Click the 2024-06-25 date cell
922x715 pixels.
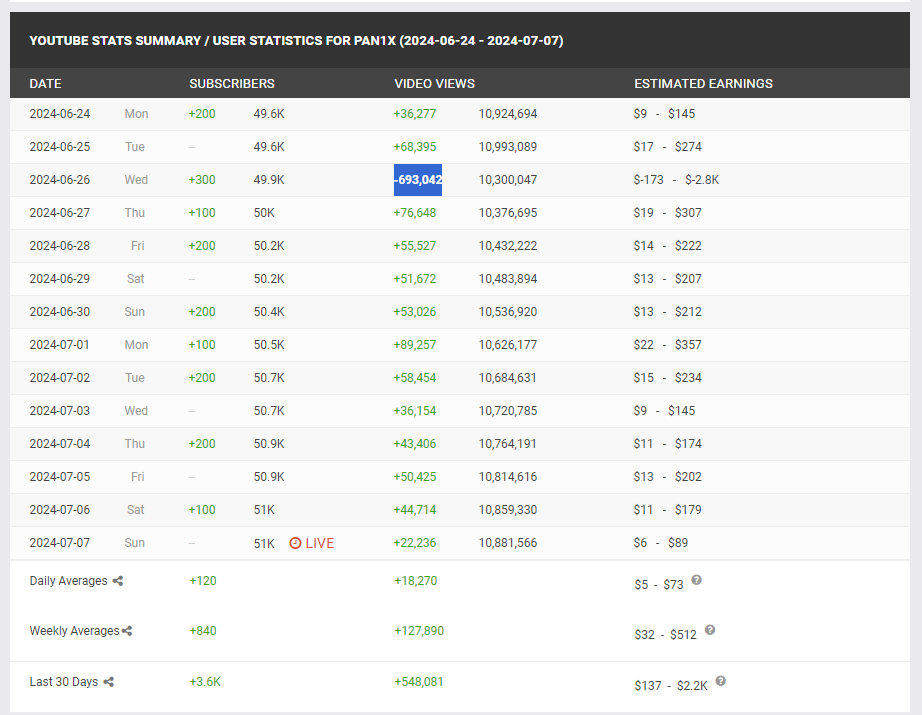coord(60,147)
